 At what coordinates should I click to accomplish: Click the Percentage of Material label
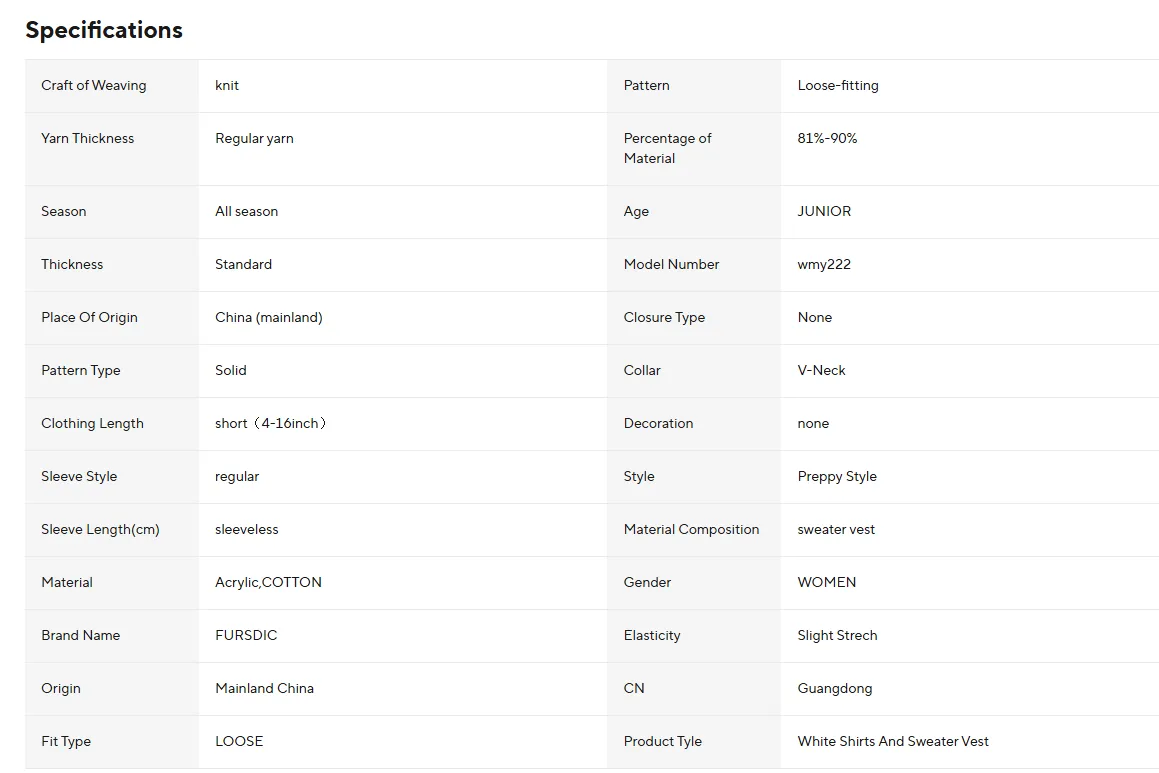click(668, 148)
